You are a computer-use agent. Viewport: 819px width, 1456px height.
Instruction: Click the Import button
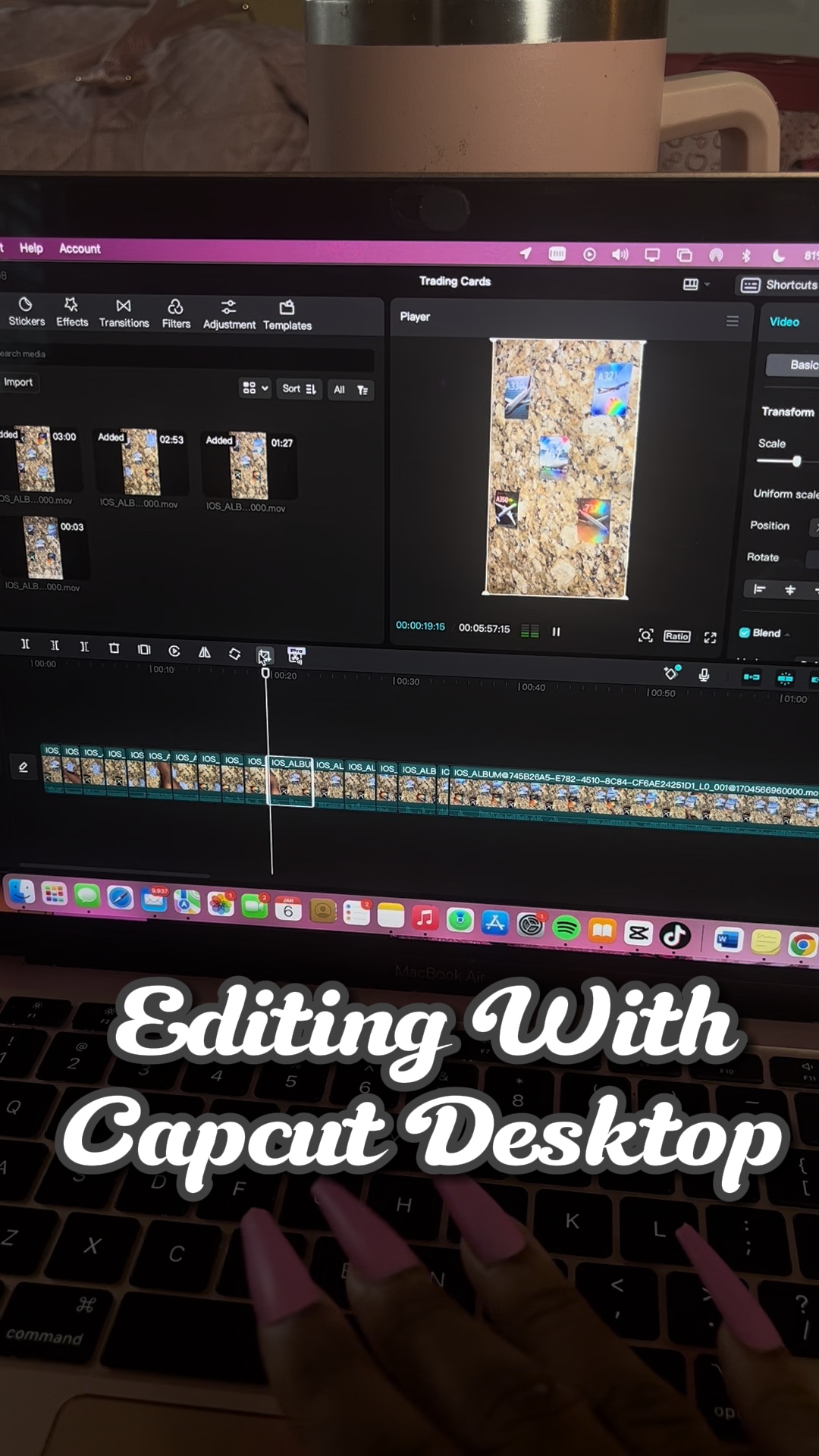pos(18,382)
